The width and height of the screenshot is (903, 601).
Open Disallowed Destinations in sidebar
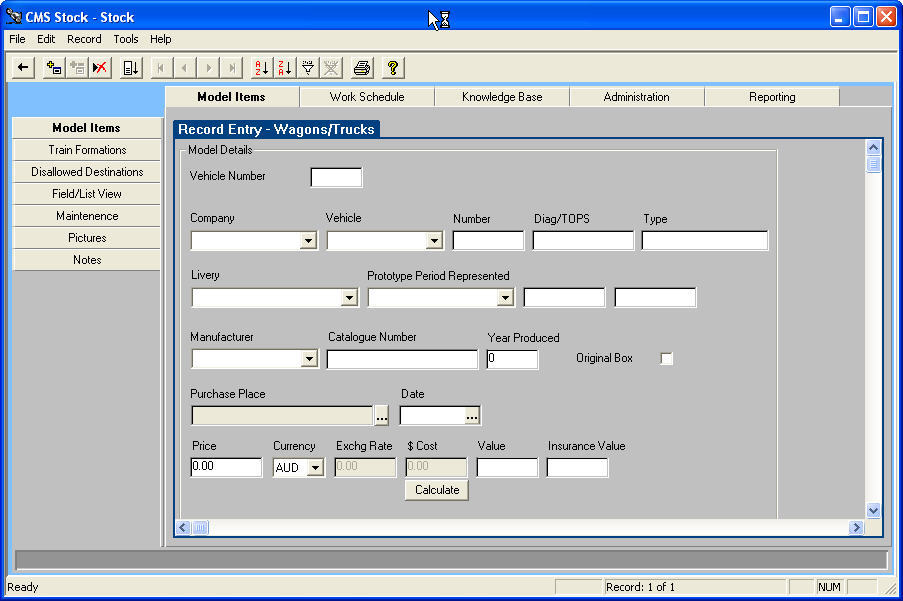[x=86, y=172]
